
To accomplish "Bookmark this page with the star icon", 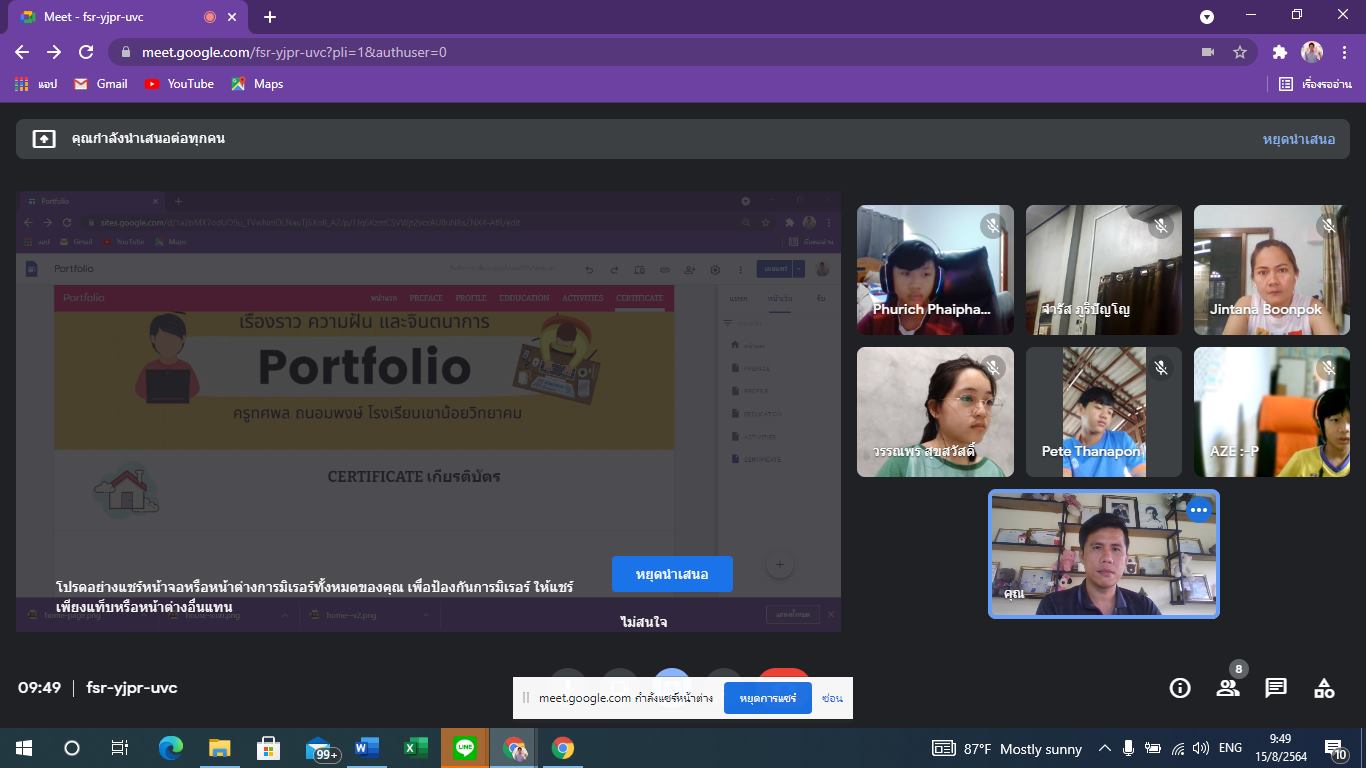I will coord(1240,52).
